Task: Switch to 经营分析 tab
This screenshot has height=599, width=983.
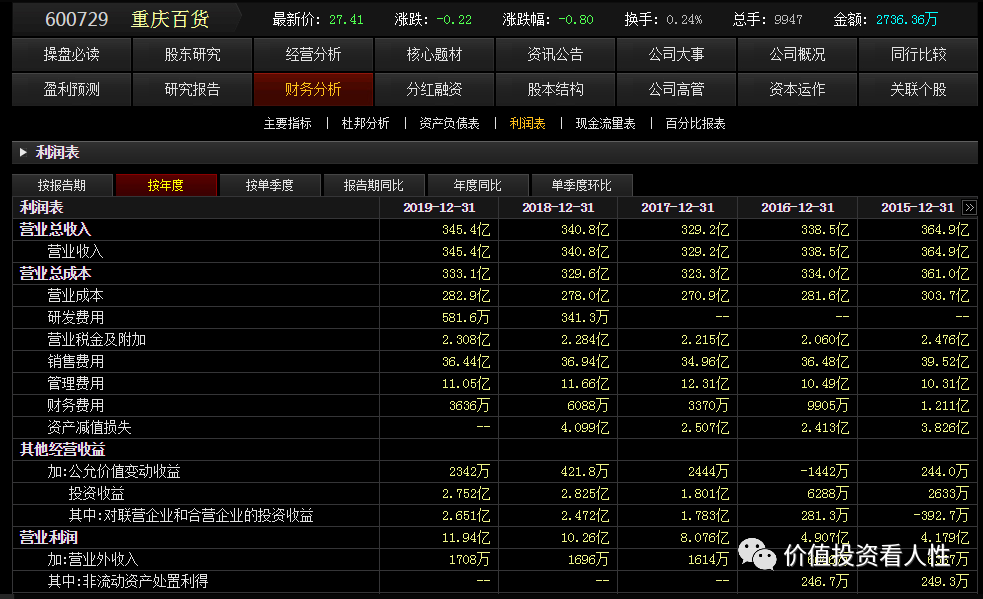Action: [313, 55]
